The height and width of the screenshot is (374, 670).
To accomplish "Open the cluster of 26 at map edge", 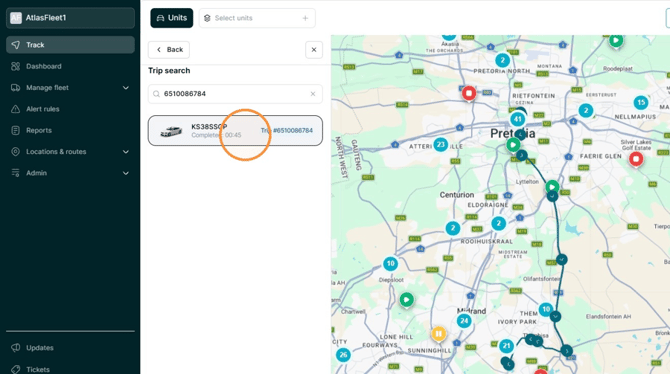I will (x=343, y=355).
